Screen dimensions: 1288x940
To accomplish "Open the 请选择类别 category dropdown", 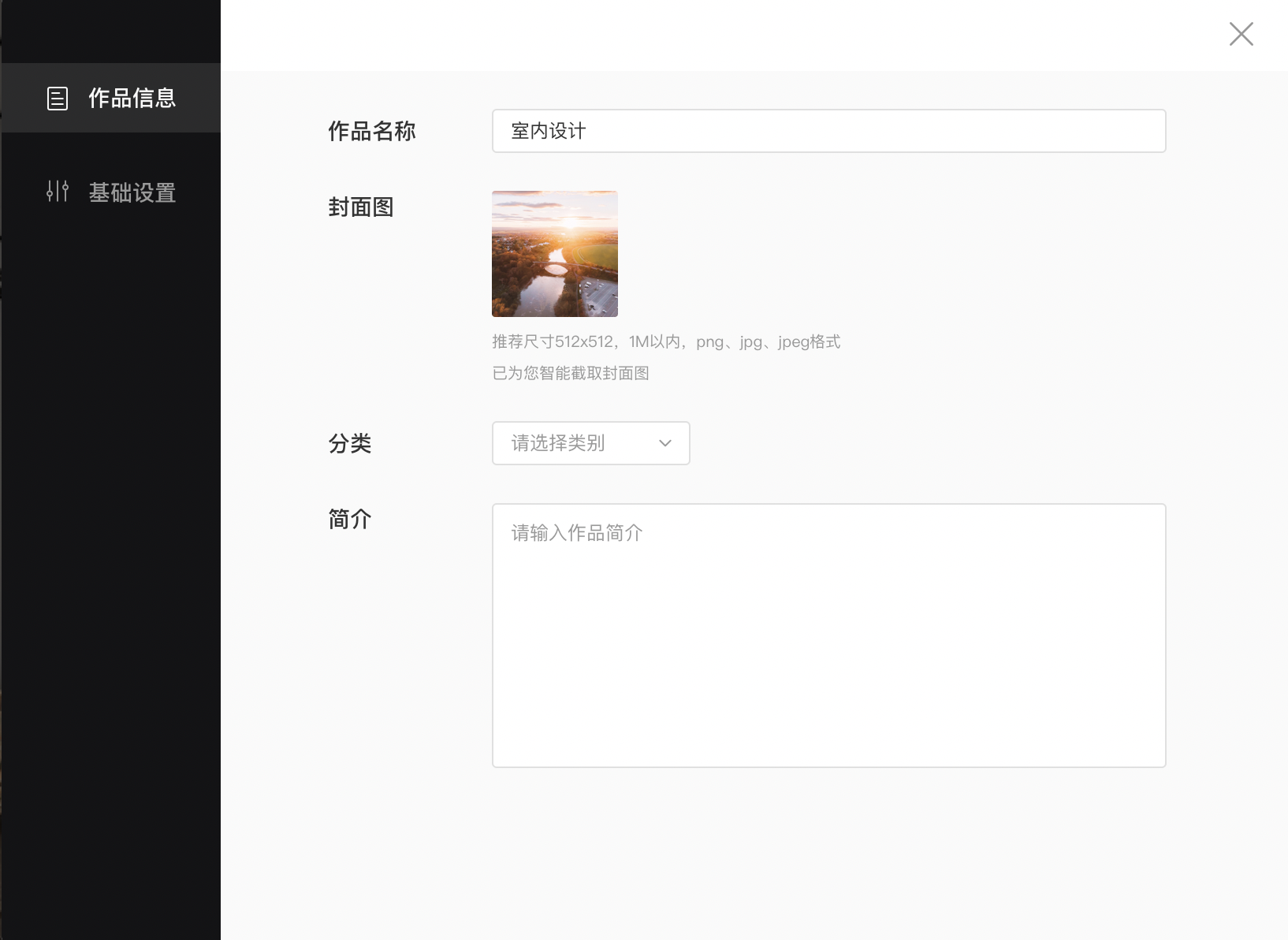I will (591, 443).
